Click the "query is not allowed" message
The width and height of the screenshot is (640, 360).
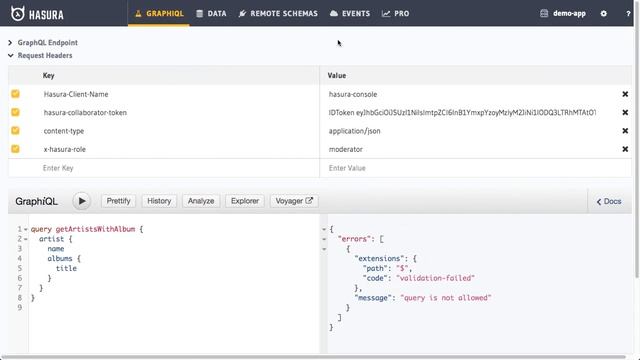446,298
